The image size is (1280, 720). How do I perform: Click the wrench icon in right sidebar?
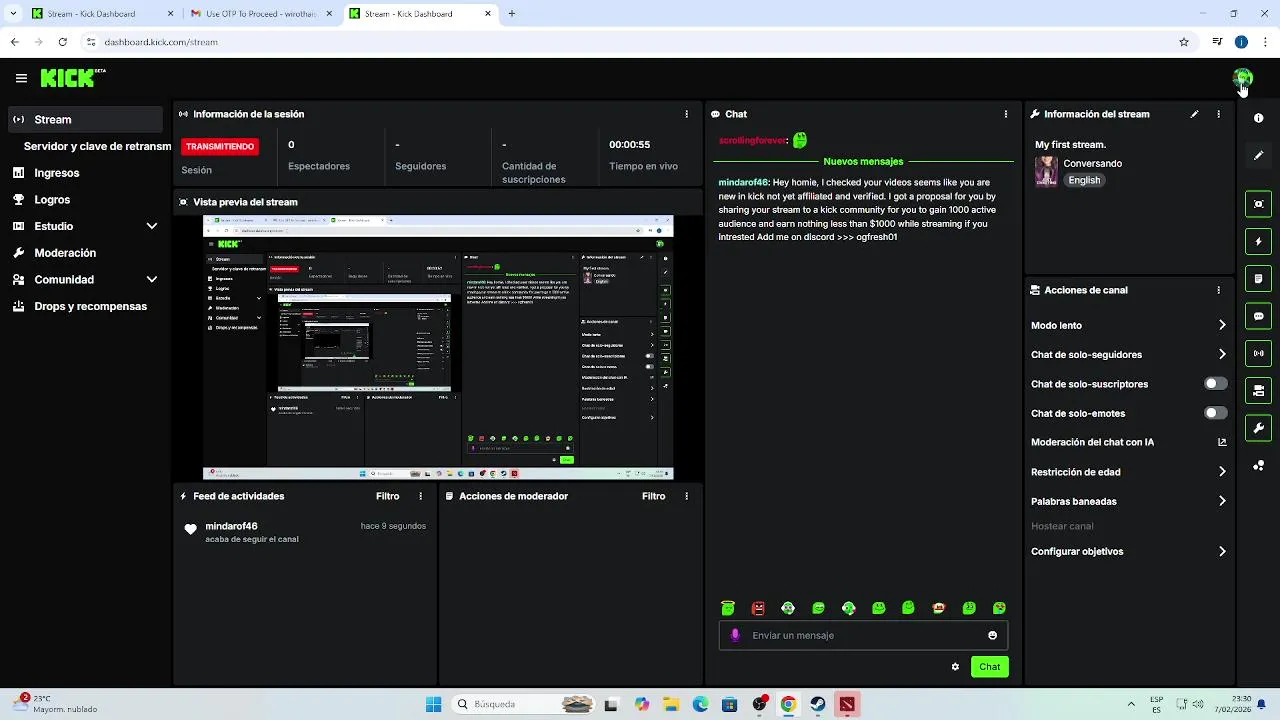(1258, 428)
